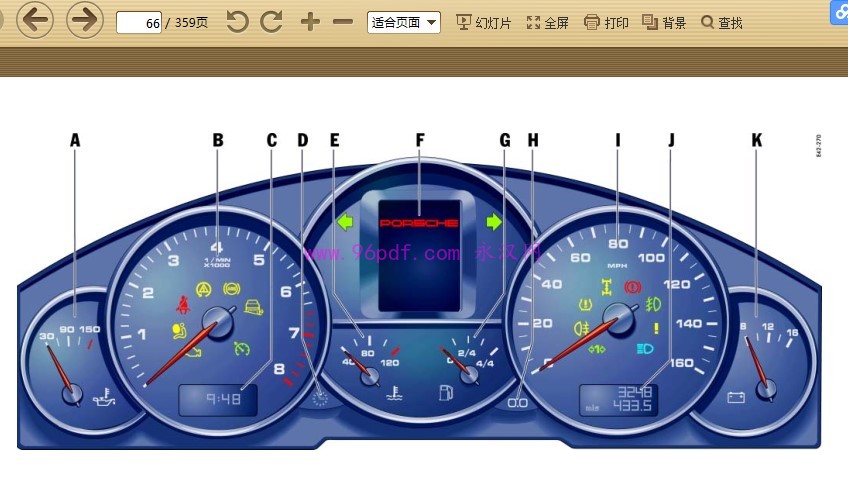
Task: Click the battery icon in the voltmeter
Action: (736, 397)
